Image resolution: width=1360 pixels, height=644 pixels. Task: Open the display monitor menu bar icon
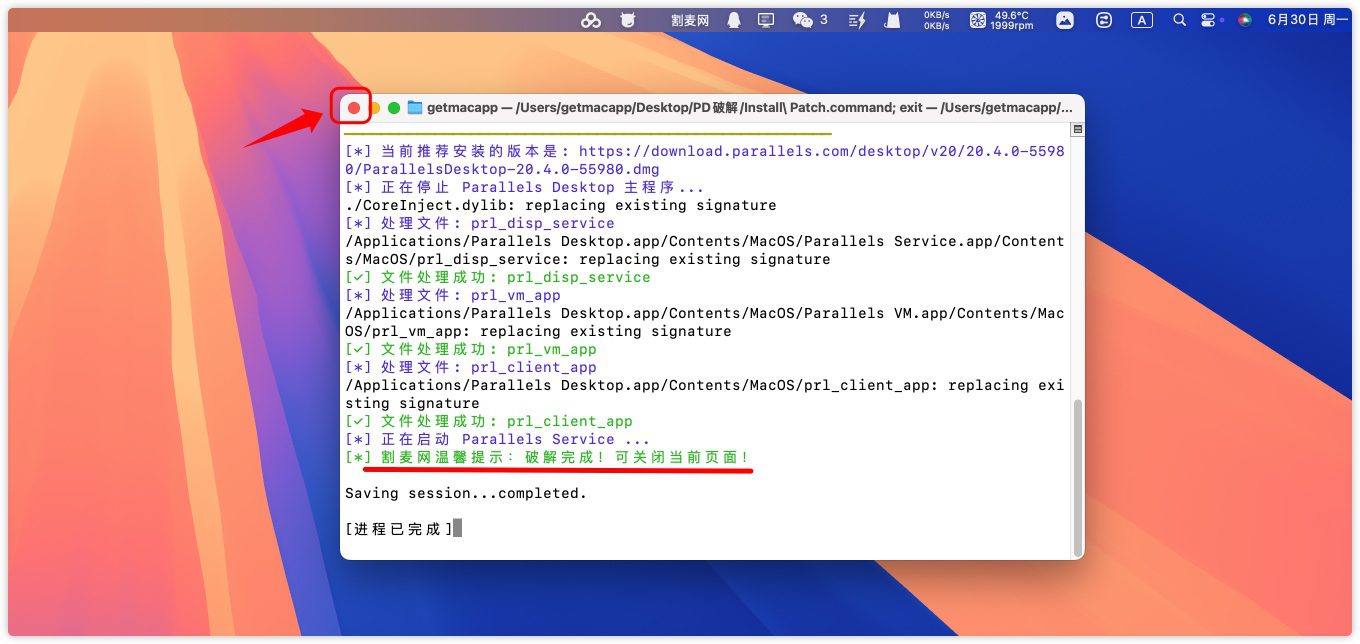[766, 20]
